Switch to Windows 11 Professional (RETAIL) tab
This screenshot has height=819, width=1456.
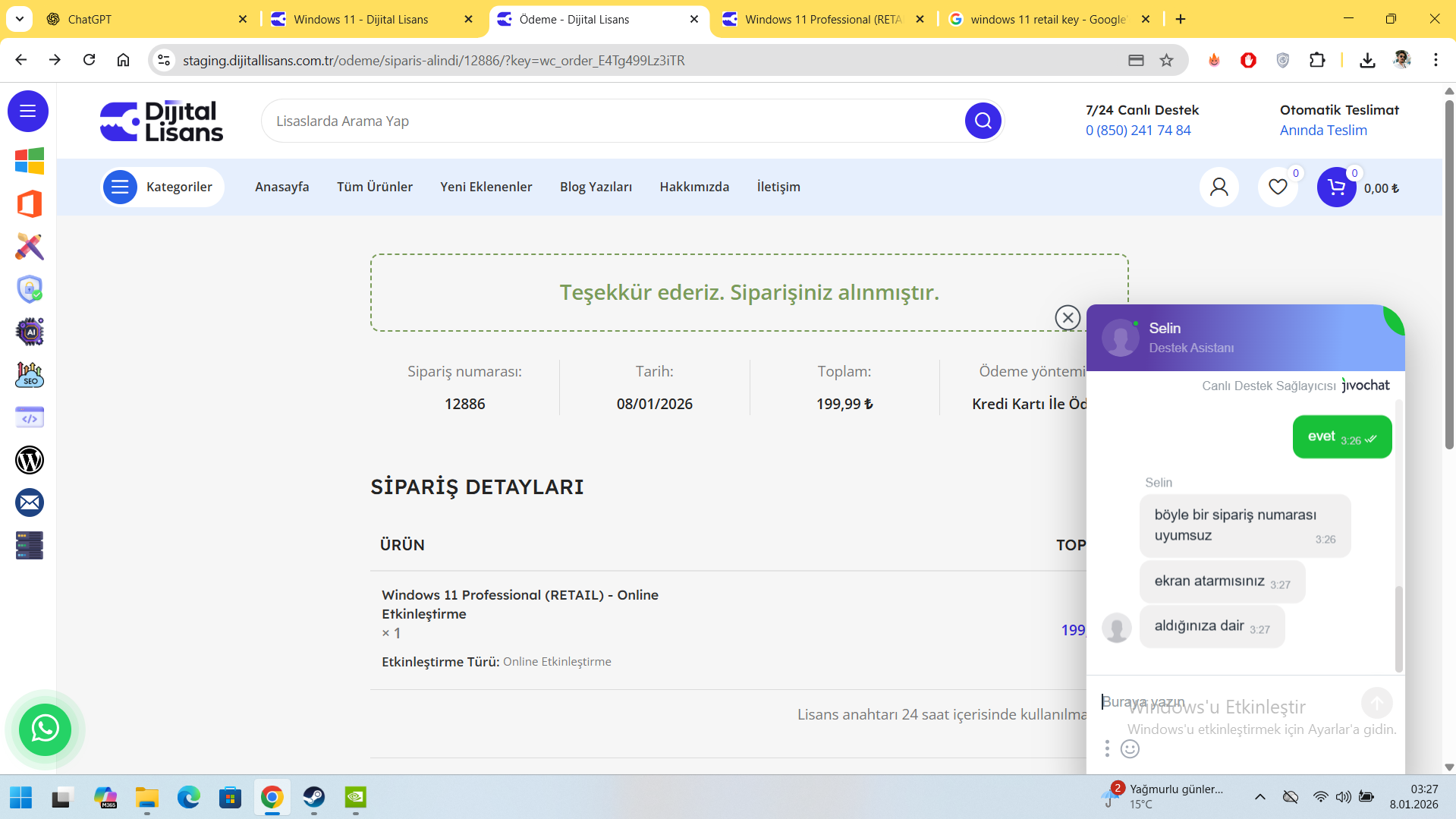[x=824, y=19]
